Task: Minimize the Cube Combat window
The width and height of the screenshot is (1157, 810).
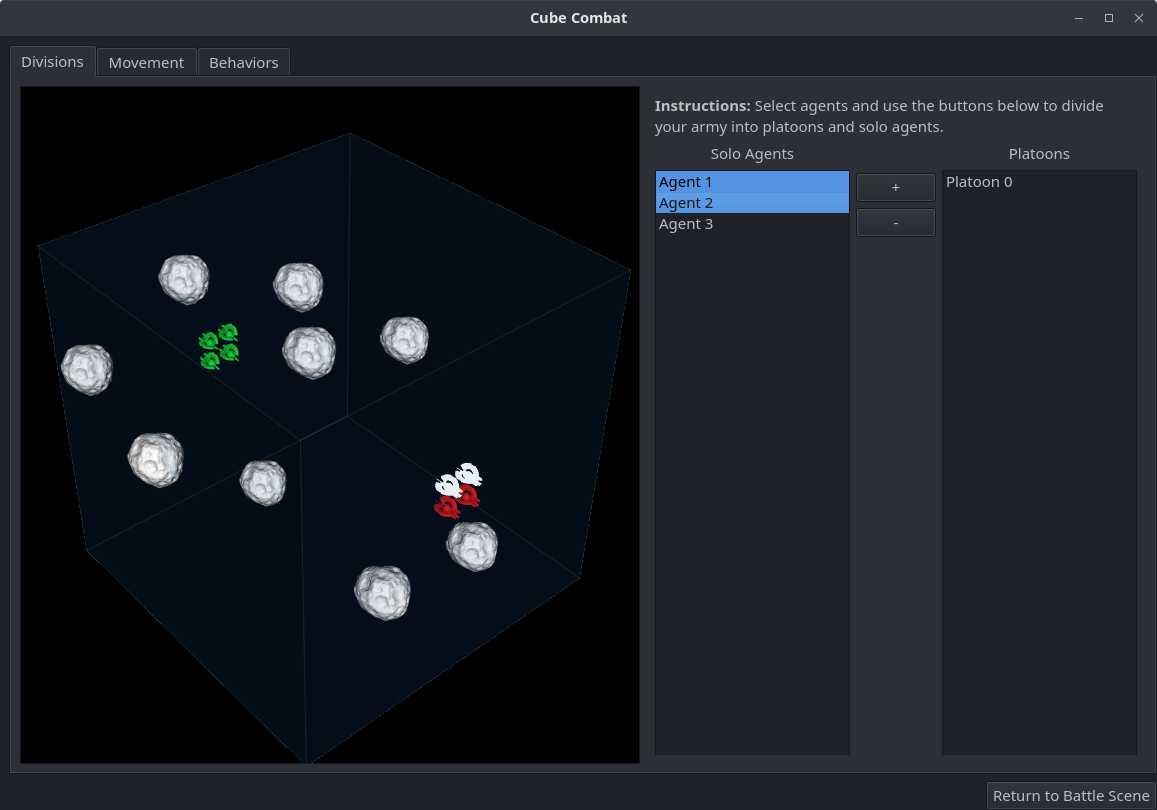Action: 1079,18
